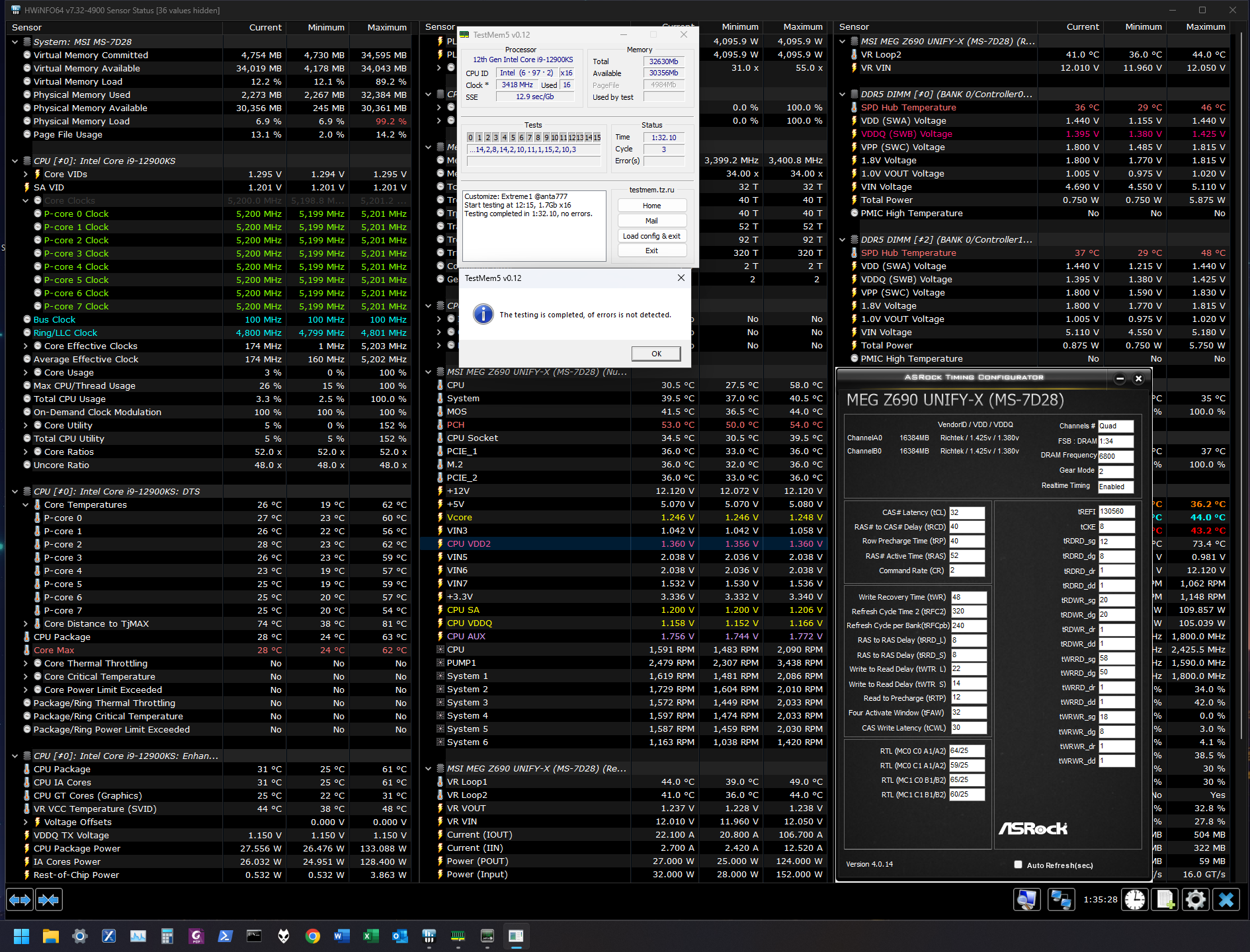Click Load config & exit button
The image size is (1250, 952).
point(651,236)
